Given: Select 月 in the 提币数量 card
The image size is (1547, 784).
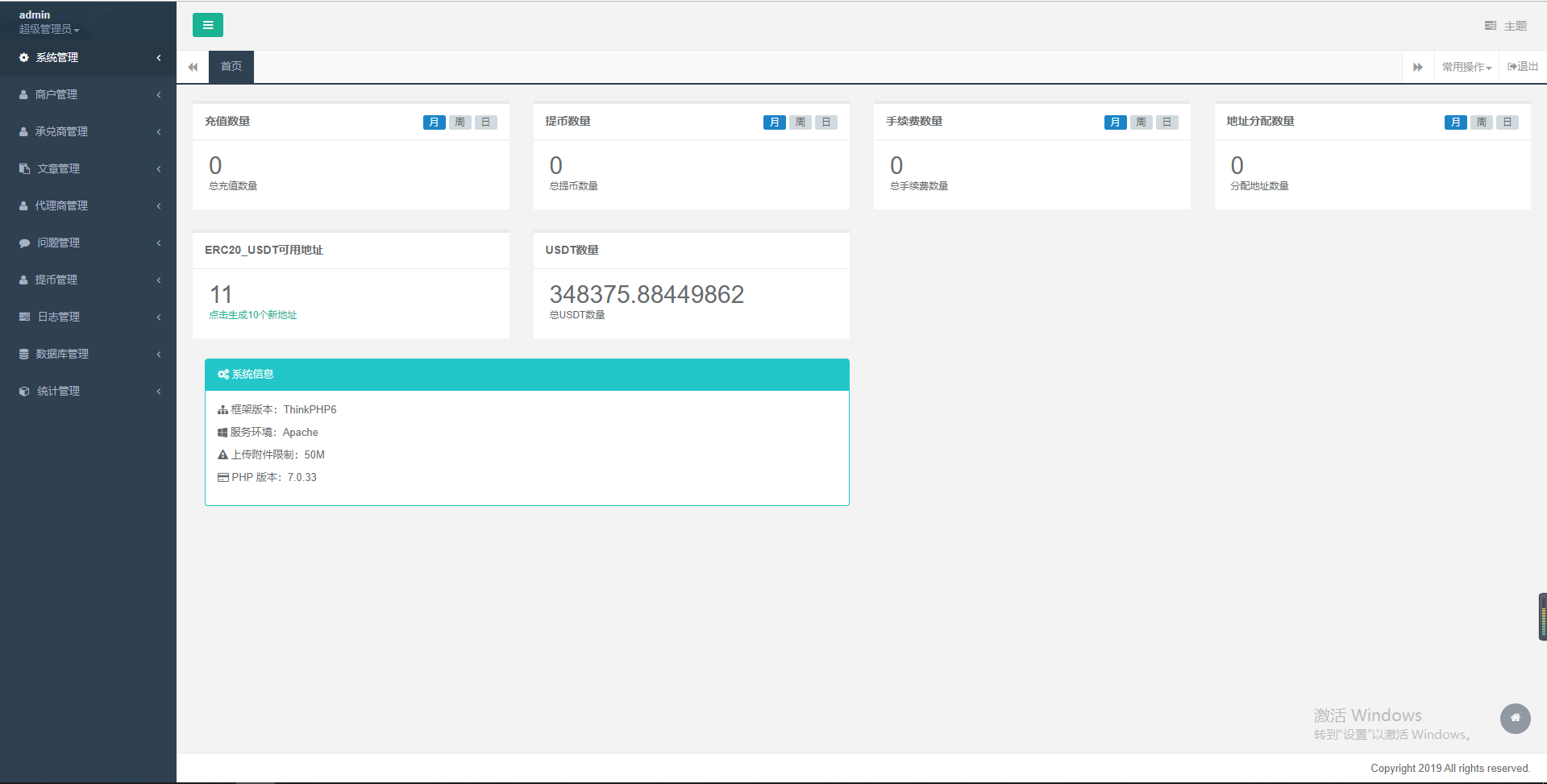Looking at the screenshot, I should 774,122.
